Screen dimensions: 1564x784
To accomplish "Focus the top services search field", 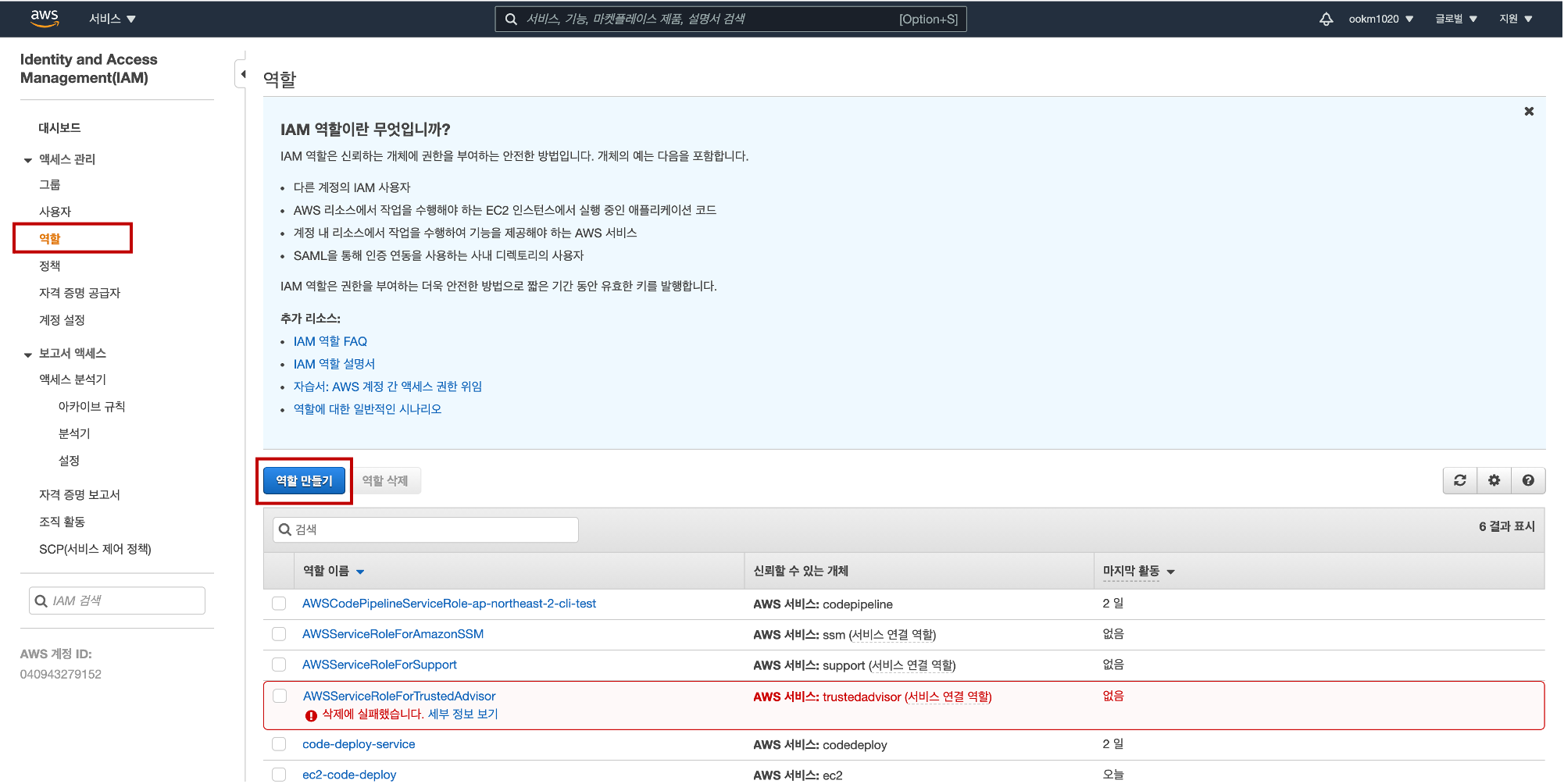I will [x=730, y=19].
